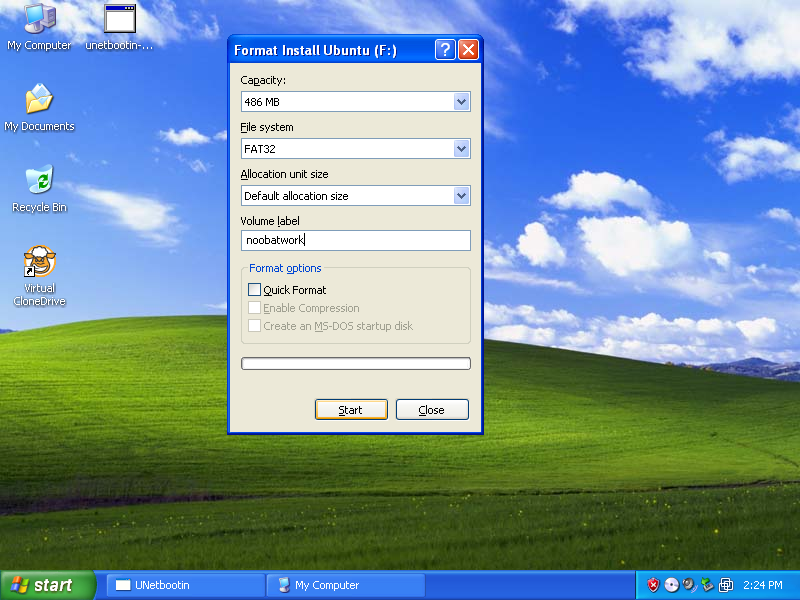The width and height of the screenshot is (800, 600).
Task: Expand the Capacity dropdown arrow
Action: pyautogui.click(x=461, y=102)
